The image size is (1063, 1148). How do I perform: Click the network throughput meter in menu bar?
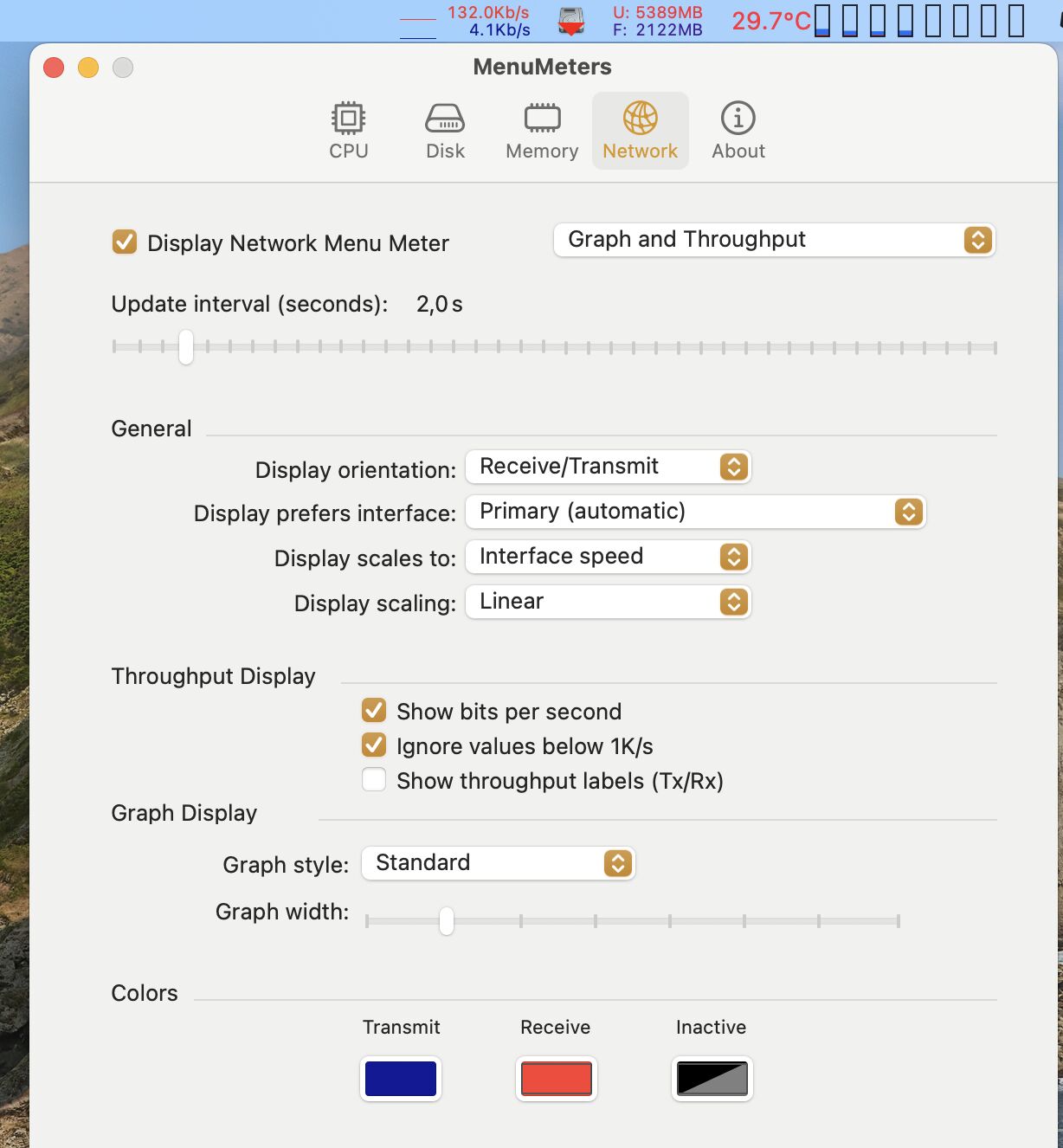466,21
